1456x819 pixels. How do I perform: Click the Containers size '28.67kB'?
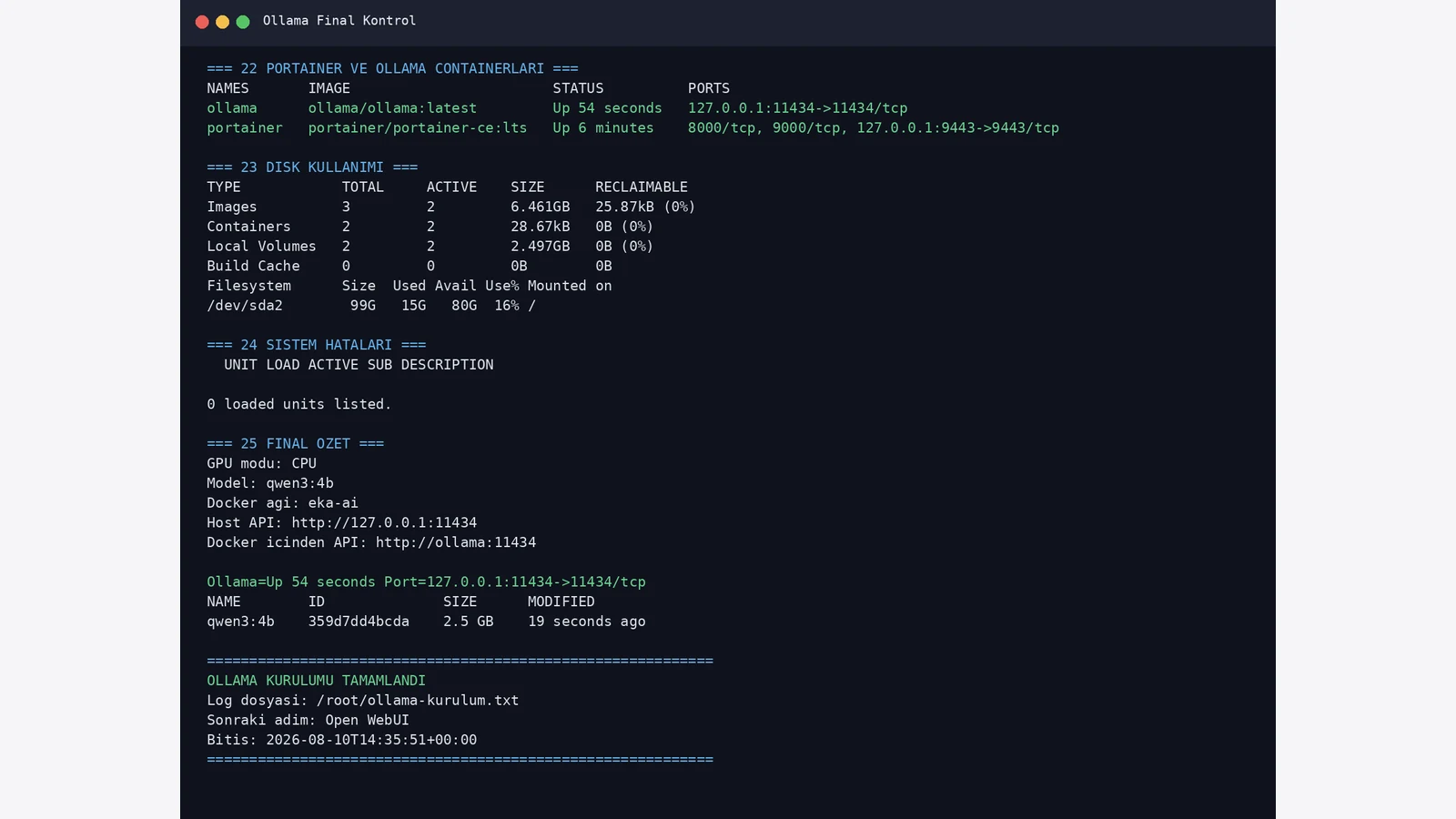(x=541, y=227)
